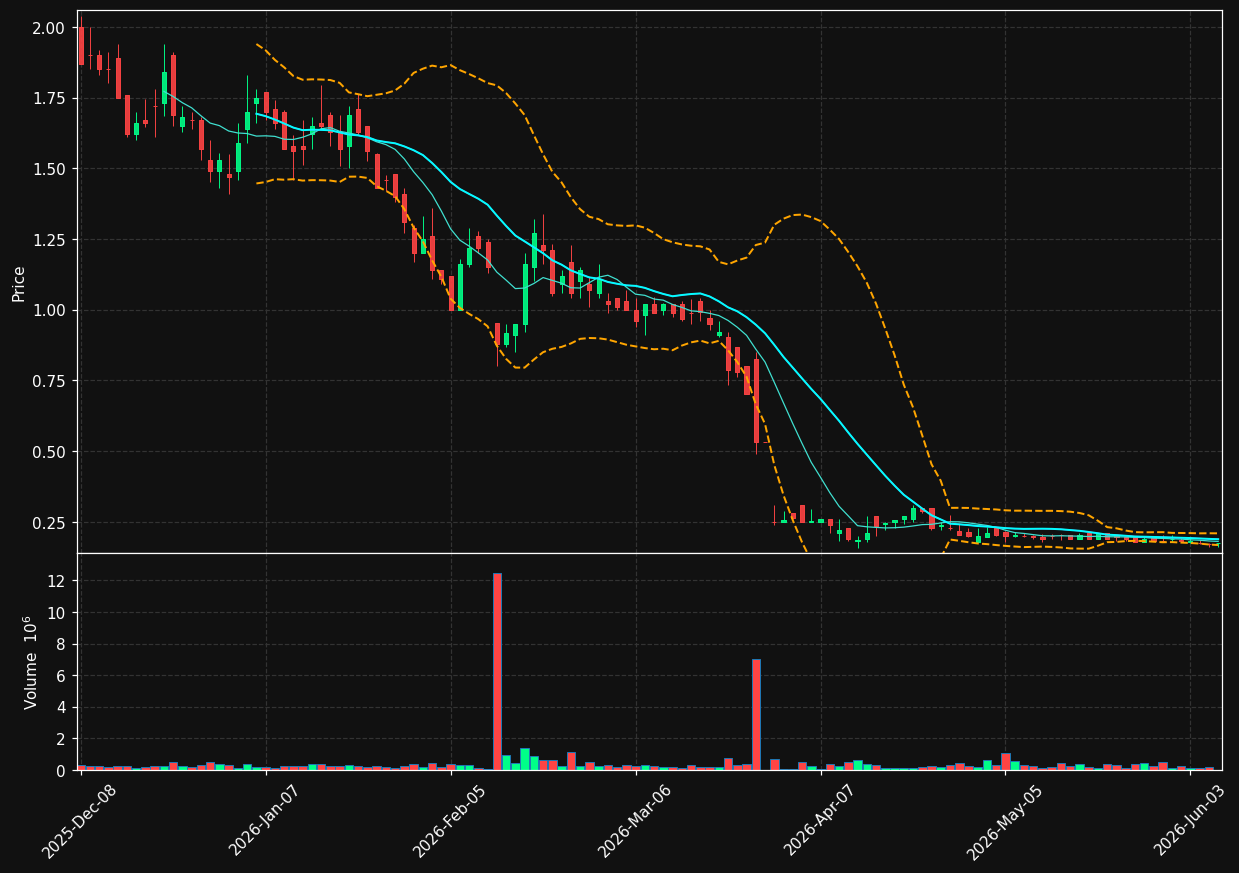Pick the 12 volume tick label
1239x873 pixels.
pos(57,581)
